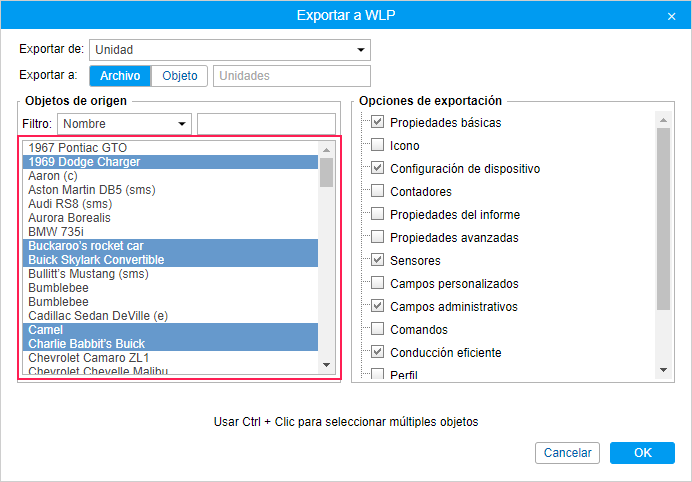
Task: Click the Unidades input field
Action: (x=291, y=76)
